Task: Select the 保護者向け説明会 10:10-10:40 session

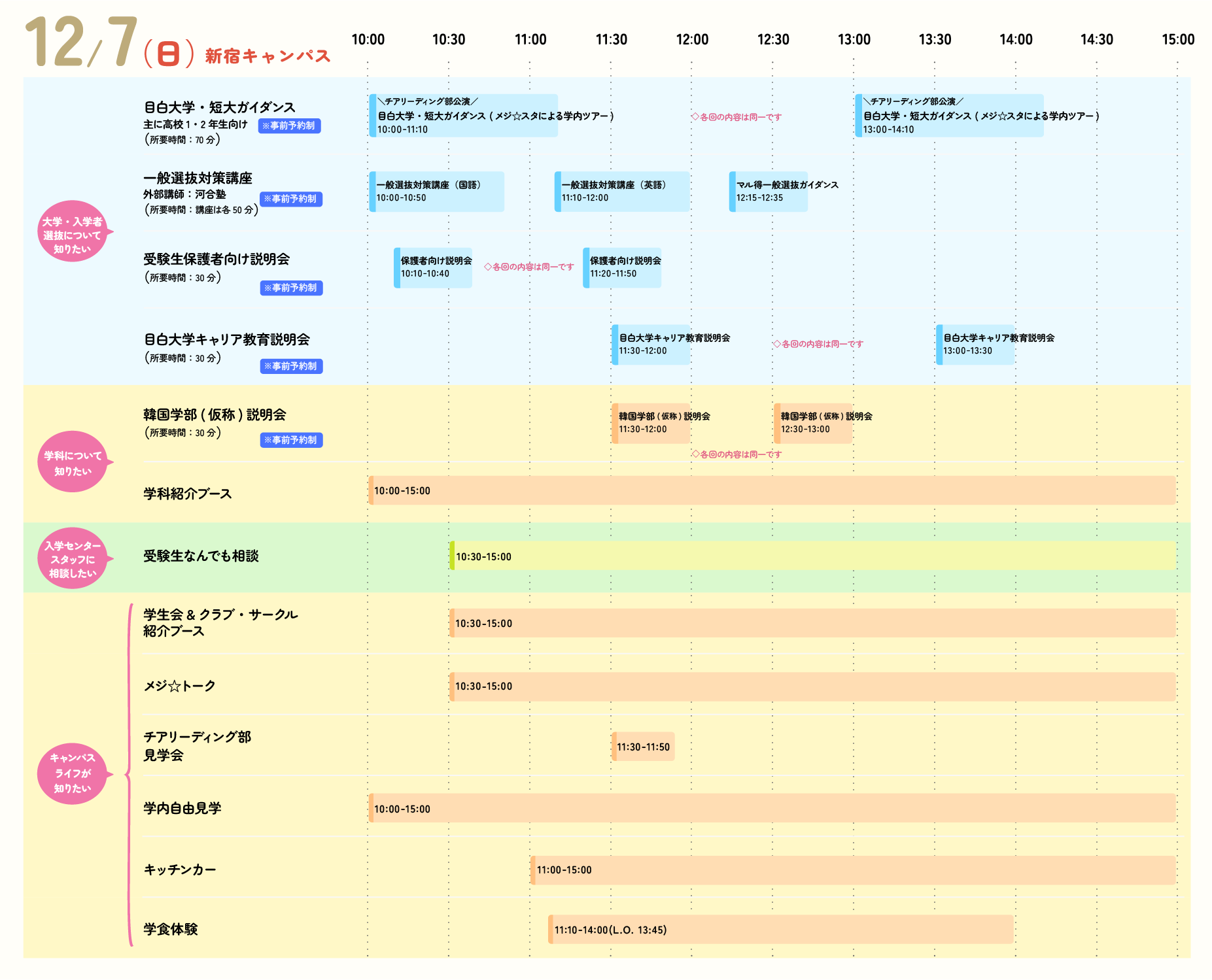Action: tap(433, 267)
